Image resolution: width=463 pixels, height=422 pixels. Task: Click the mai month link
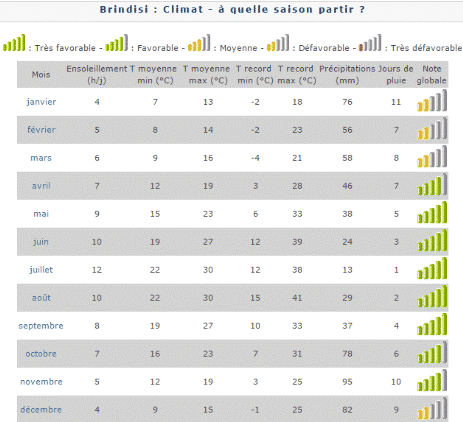click(x=41, y=214)
